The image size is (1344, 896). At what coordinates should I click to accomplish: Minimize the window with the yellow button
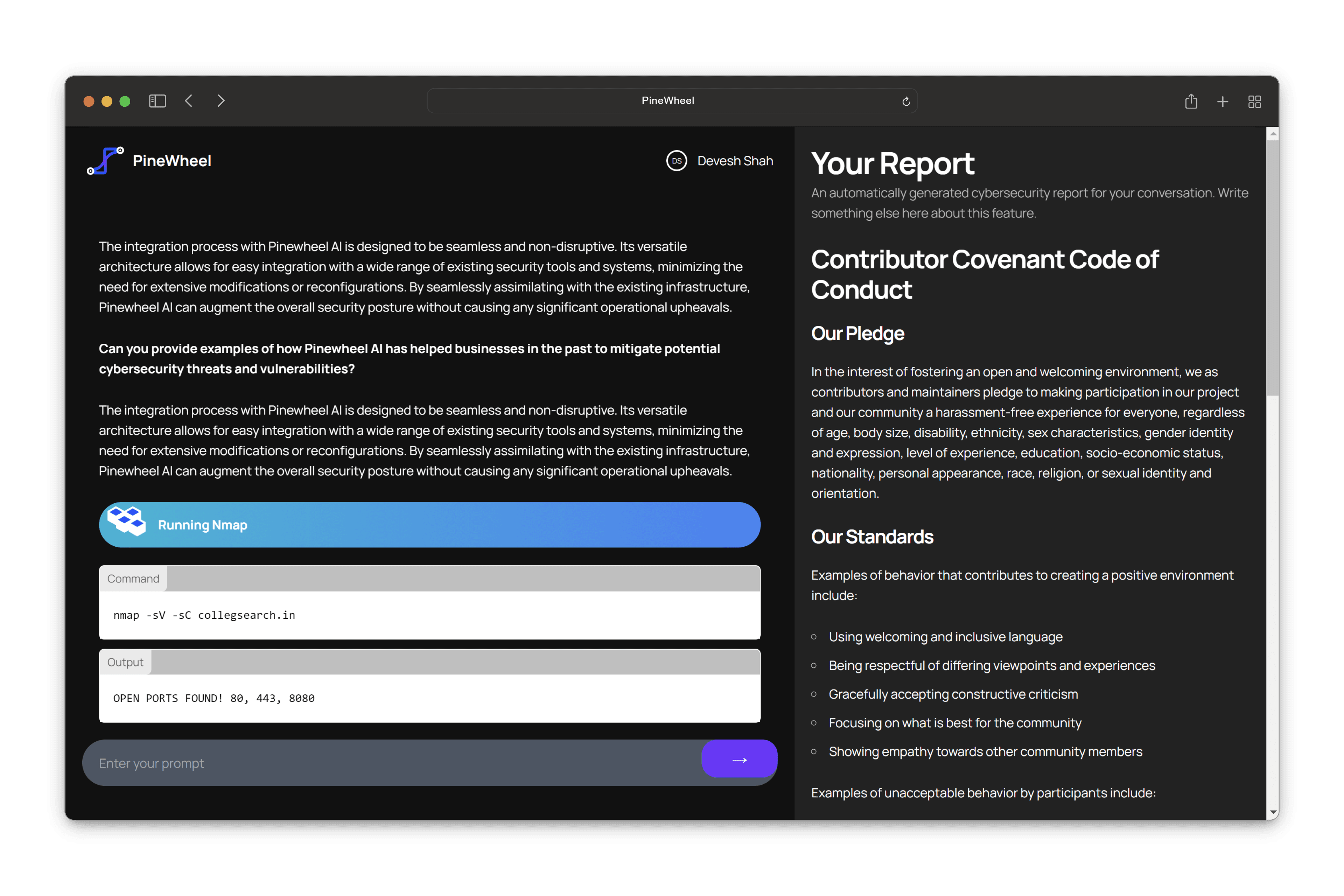pyautogui.click(x=107, y=101)
